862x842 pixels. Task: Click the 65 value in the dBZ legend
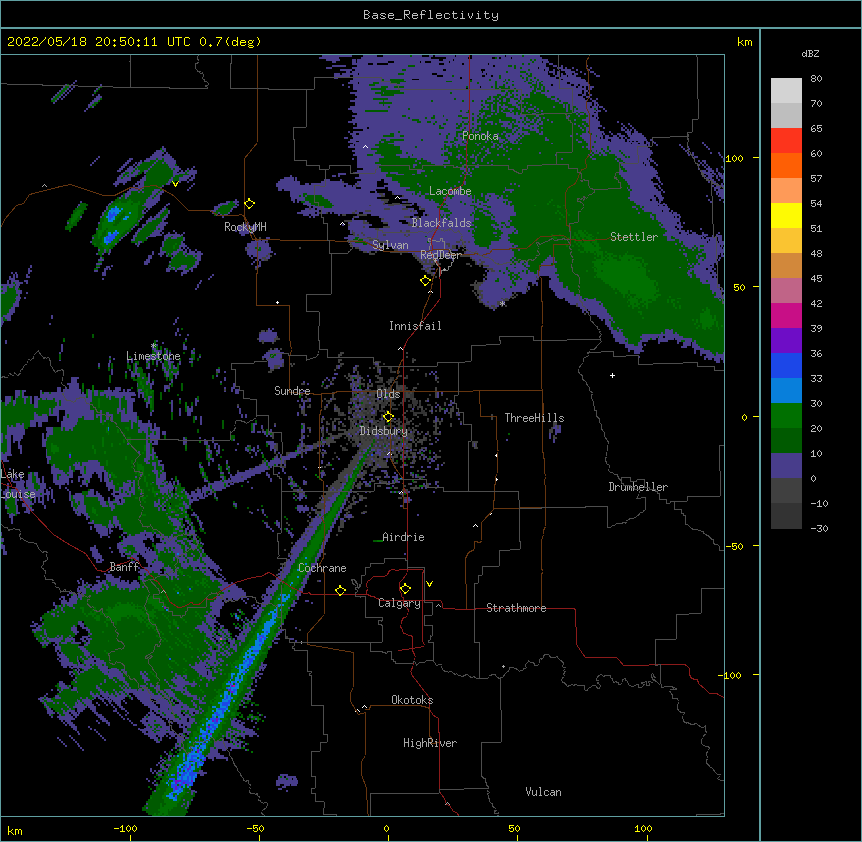coord(816,129)
